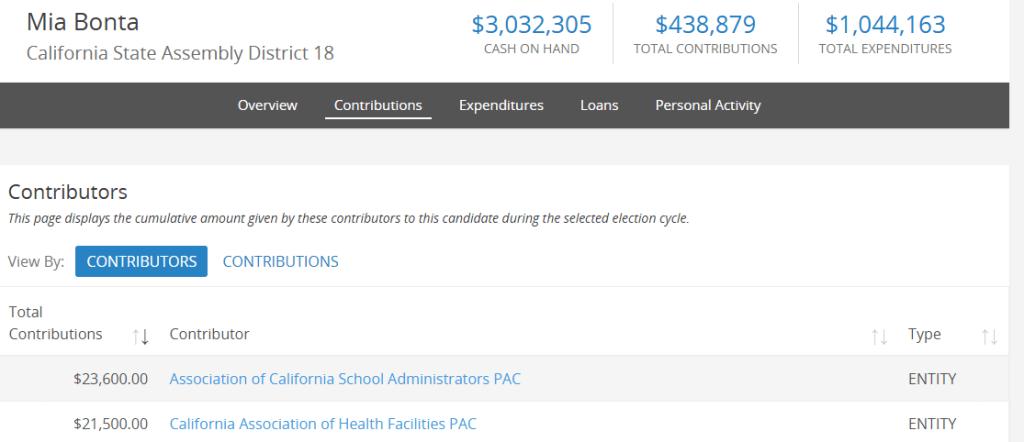Viewport: 1024px width, 442px height.
Task: Select the Contributions tab in navigation bar
Action: tap(378, 105)
